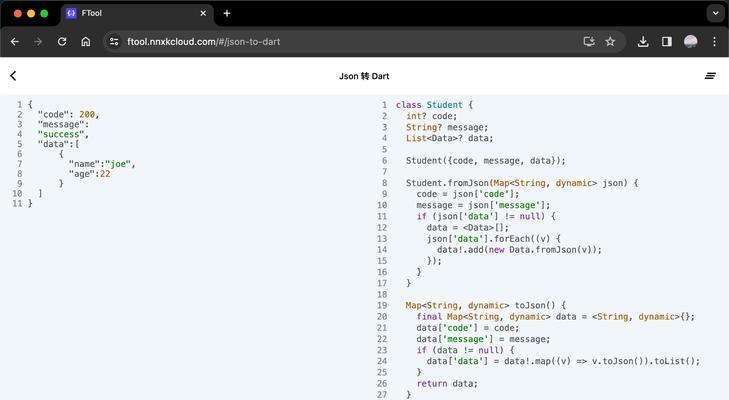Click the FTool tab favicon
The height and width of the screenshot is (400, 729).
point(71,13)
